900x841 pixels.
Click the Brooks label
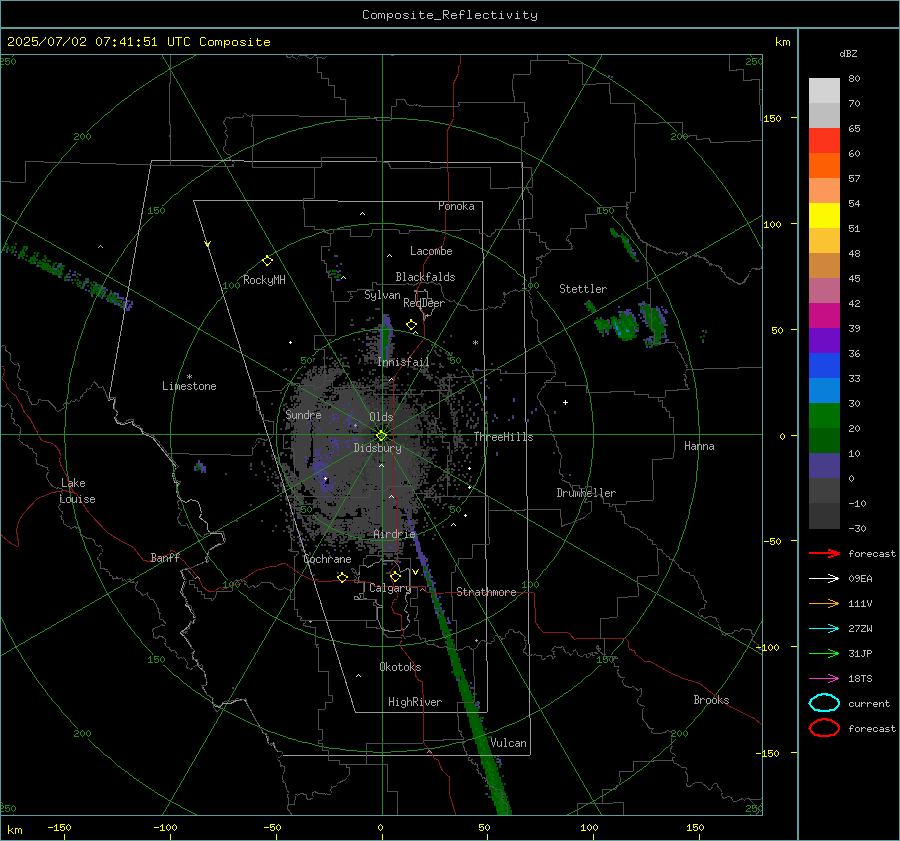pyautogui.click(x=711, y=700)
